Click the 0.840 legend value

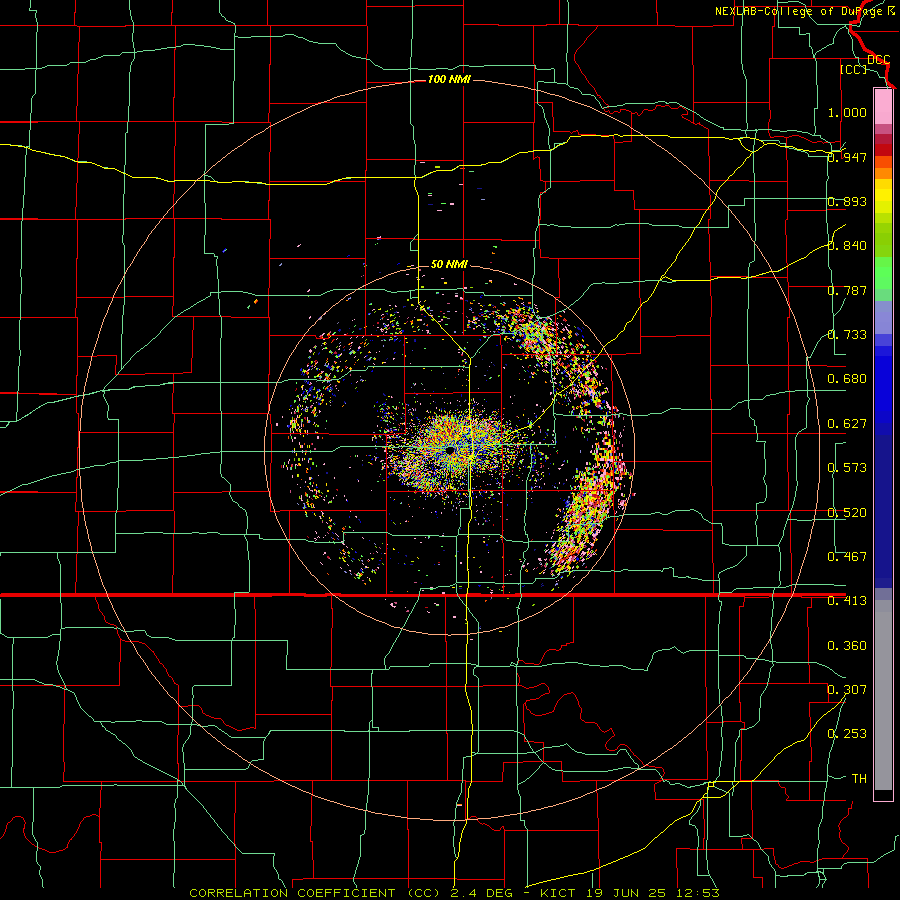[x=847, y=246]
